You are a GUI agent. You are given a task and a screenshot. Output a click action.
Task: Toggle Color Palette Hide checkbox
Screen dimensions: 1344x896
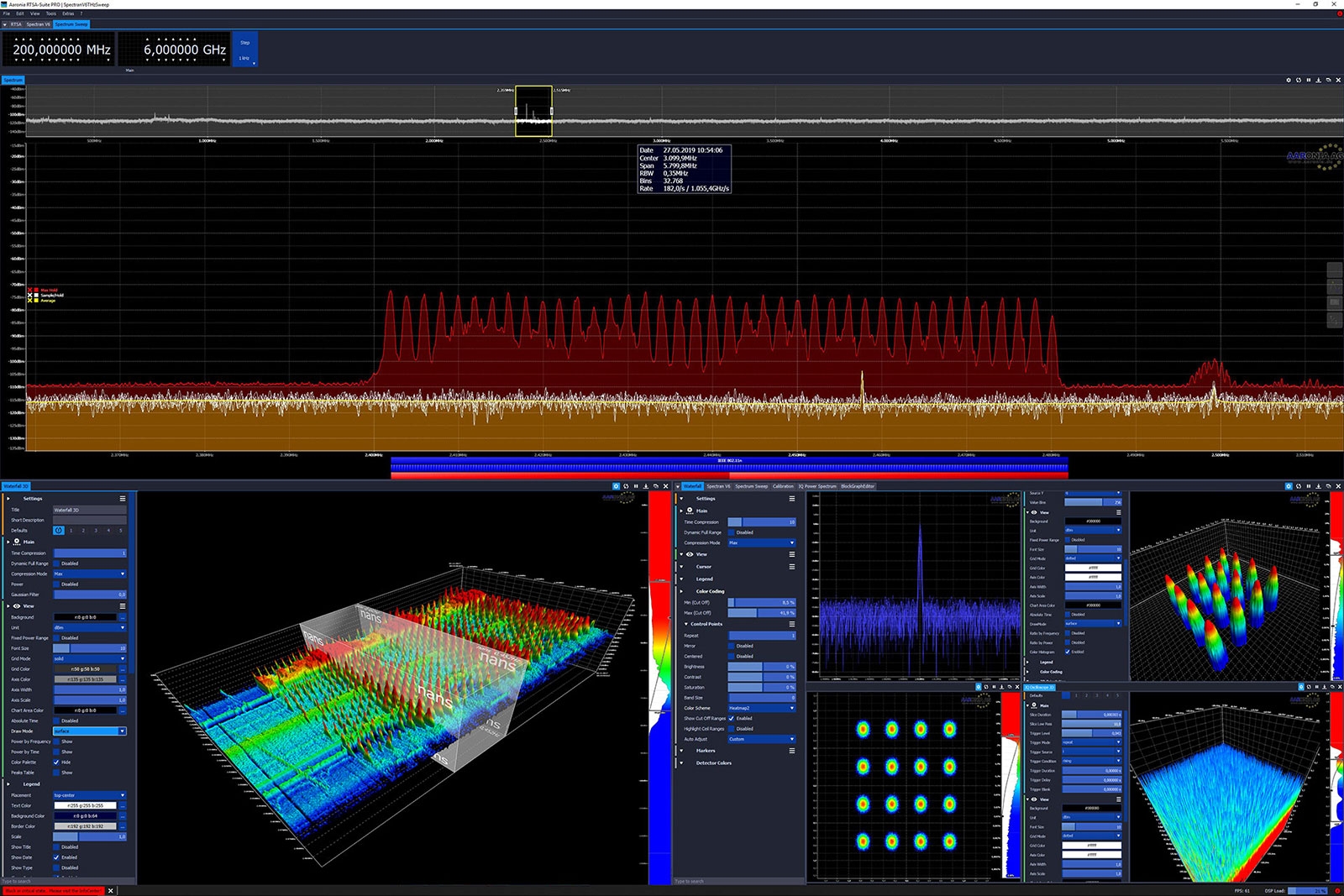56,762
